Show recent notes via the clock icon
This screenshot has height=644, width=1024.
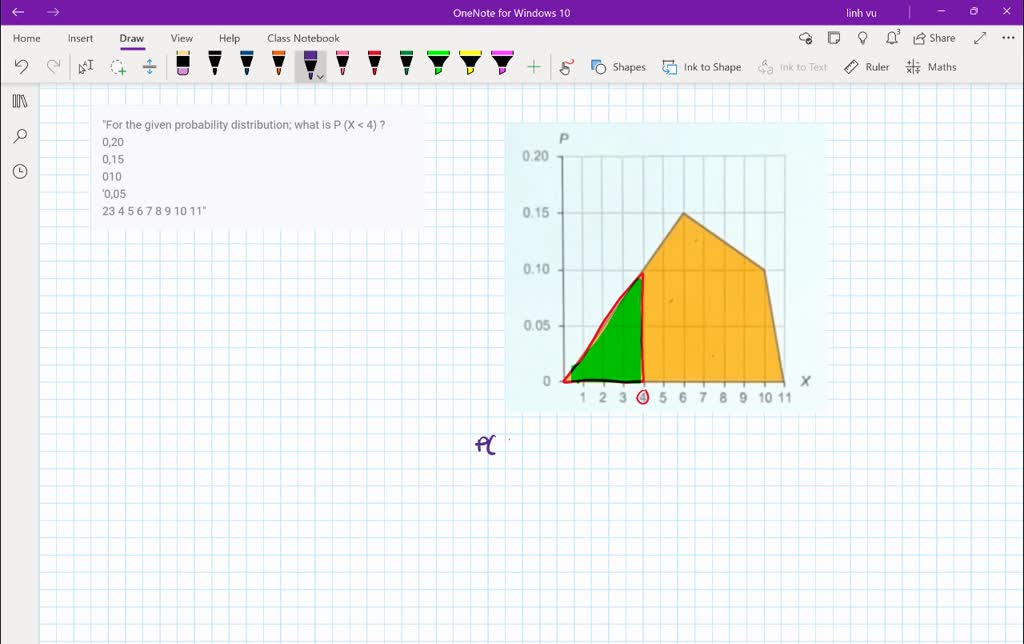click(21, 171)
